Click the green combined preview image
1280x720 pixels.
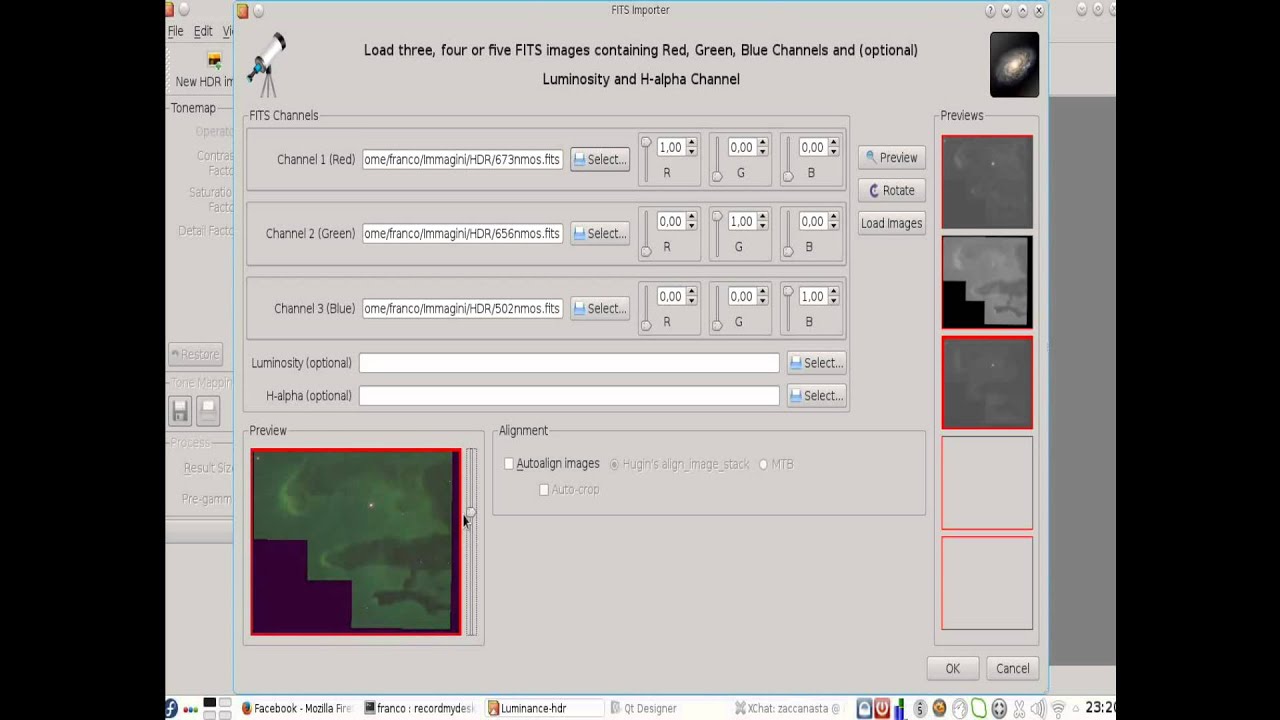tap(356, 541)
